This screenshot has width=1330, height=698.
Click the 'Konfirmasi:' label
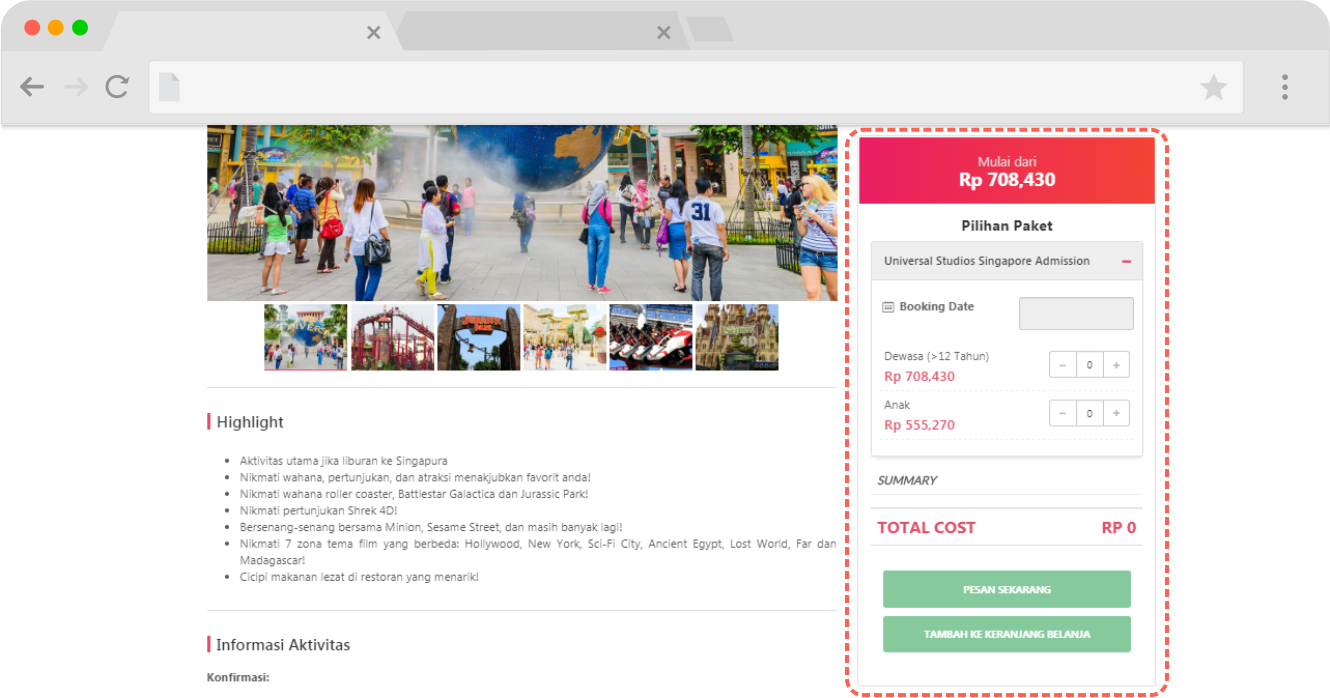238,678
